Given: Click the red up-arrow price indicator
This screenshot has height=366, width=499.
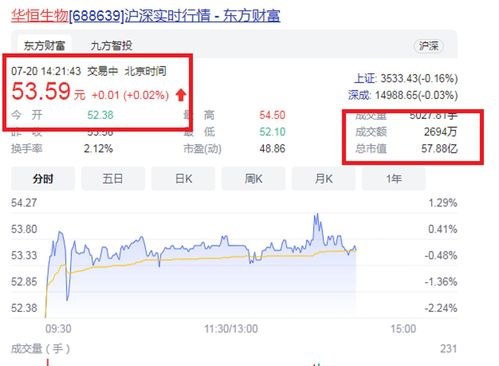Looking at the screenshot, I should click(181, 95).
